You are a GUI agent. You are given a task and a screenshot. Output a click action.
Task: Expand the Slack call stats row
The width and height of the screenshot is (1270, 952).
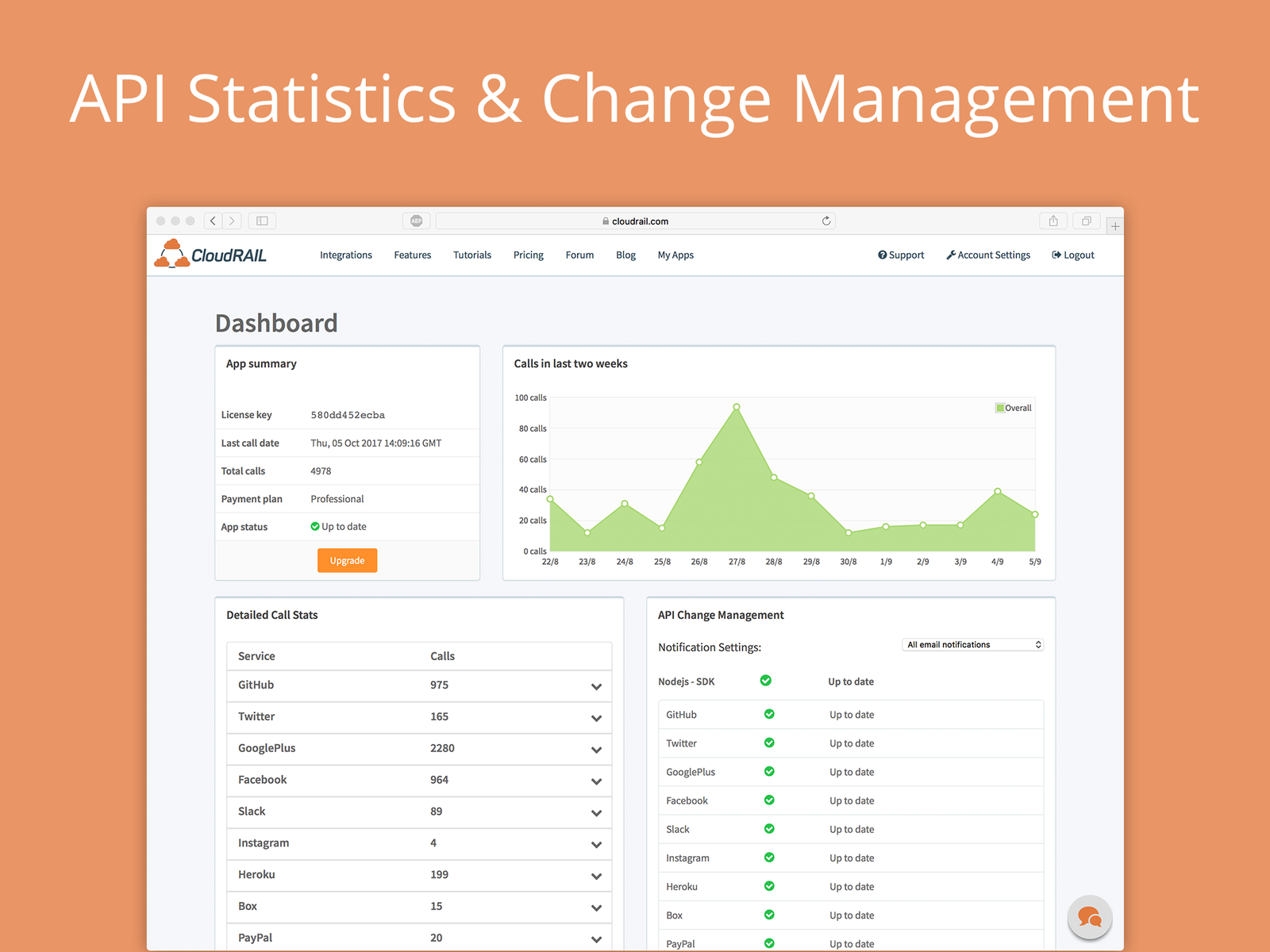(596, 814)
